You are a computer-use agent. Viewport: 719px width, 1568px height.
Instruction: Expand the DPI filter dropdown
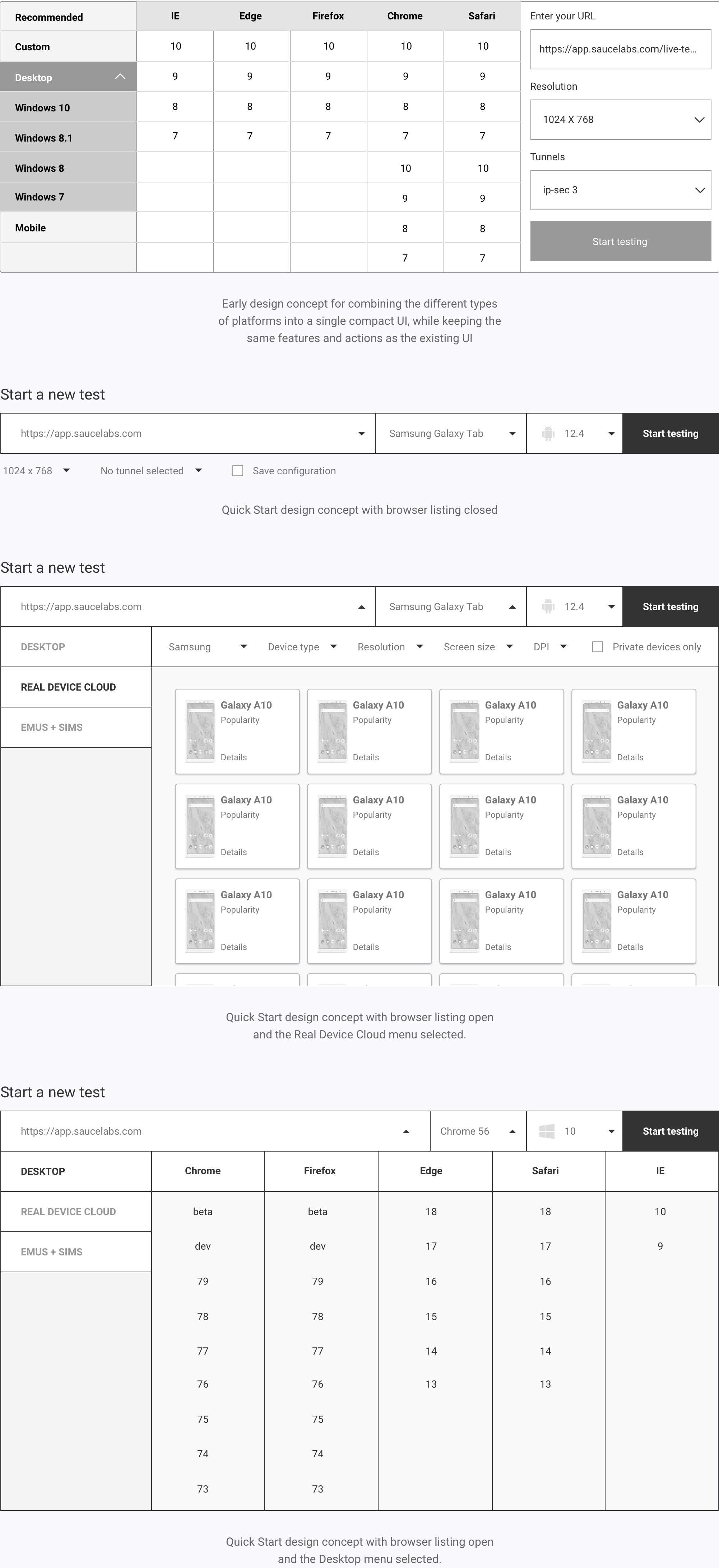point(550,646)
